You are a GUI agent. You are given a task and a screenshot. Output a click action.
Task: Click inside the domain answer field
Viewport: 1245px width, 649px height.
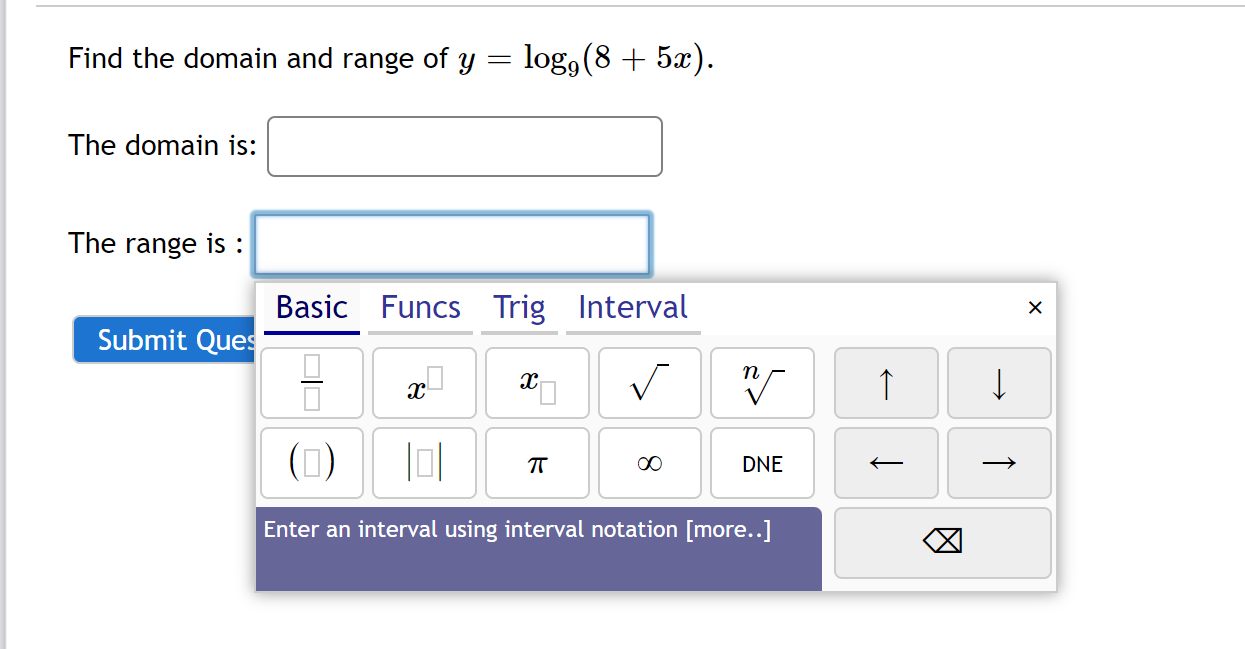point(464,146)
